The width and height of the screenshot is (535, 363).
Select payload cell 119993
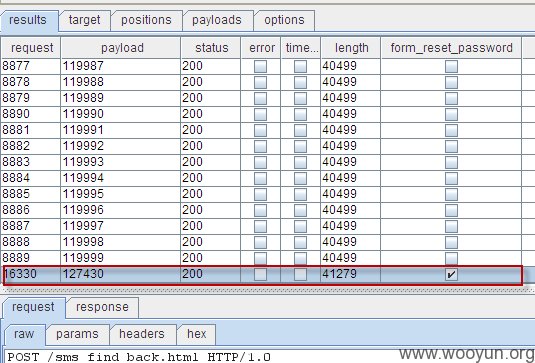[121, 162]
